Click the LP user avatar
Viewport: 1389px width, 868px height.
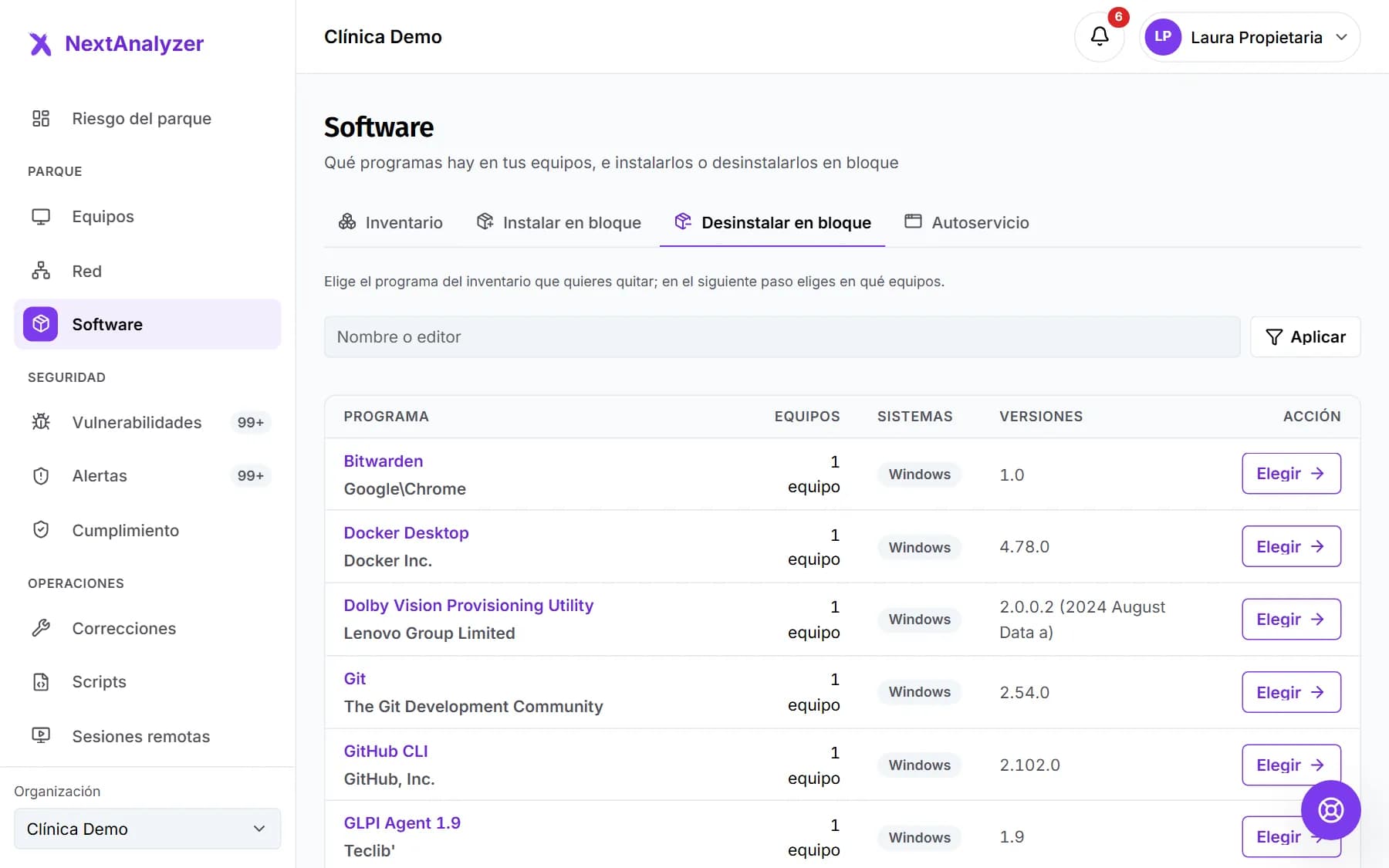click(x=1163, y=37)
